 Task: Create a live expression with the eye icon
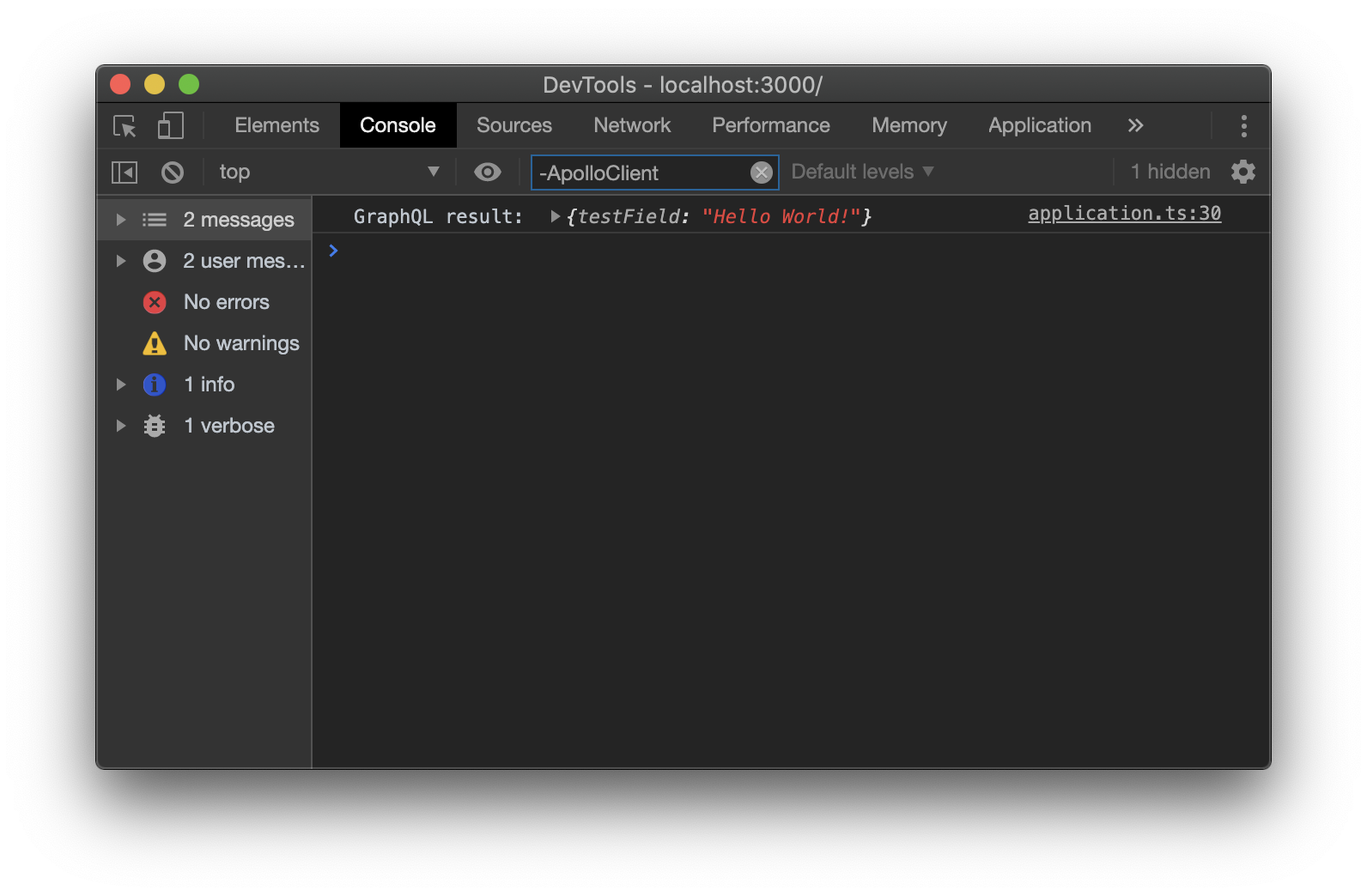488,172
